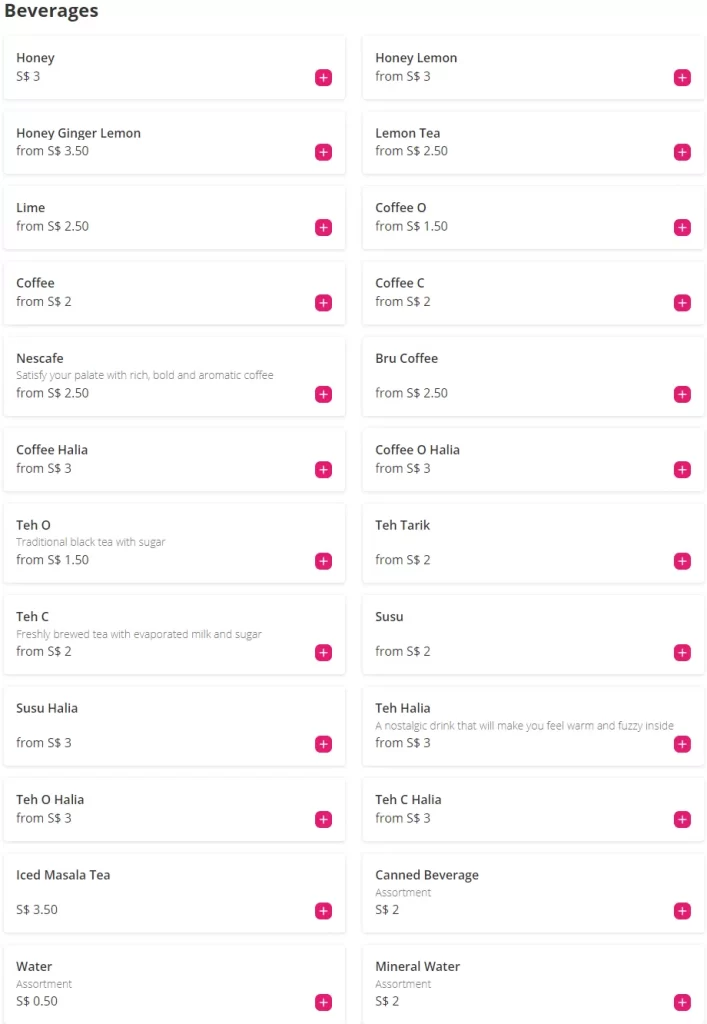707x1024 pixels.
Task: Click plus icon for Honey Lemon
Action: 682,78
